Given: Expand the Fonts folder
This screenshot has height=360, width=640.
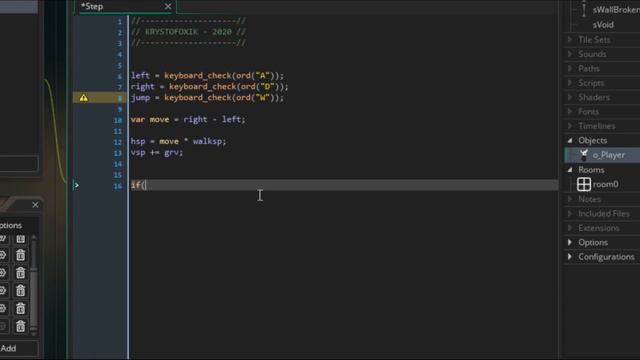Looking at the screenshot, I should [x=570, y=111].
